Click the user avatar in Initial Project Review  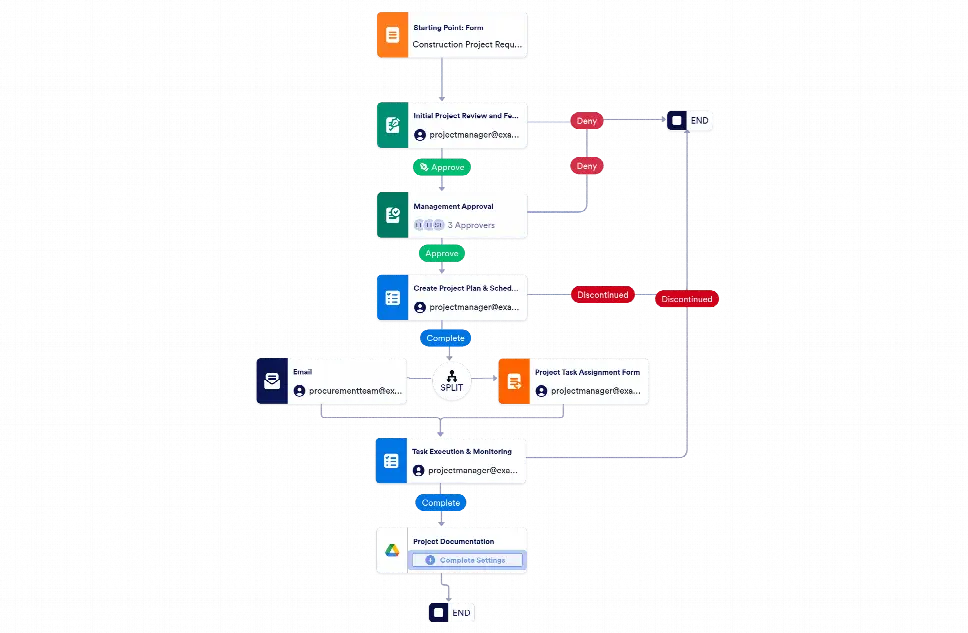420,135
